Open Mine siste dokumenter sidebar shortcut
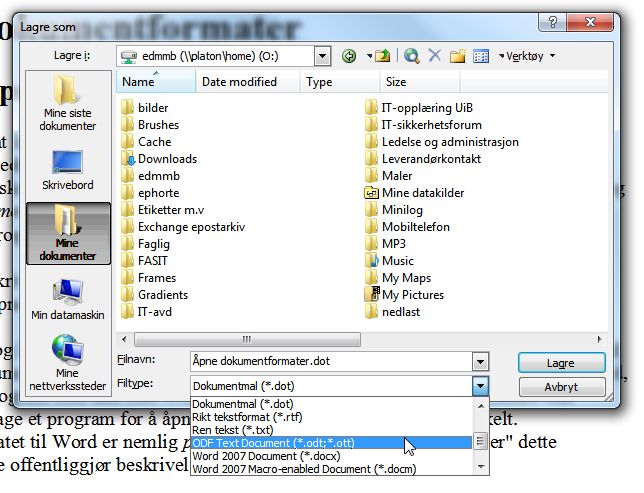 point(68,103)
